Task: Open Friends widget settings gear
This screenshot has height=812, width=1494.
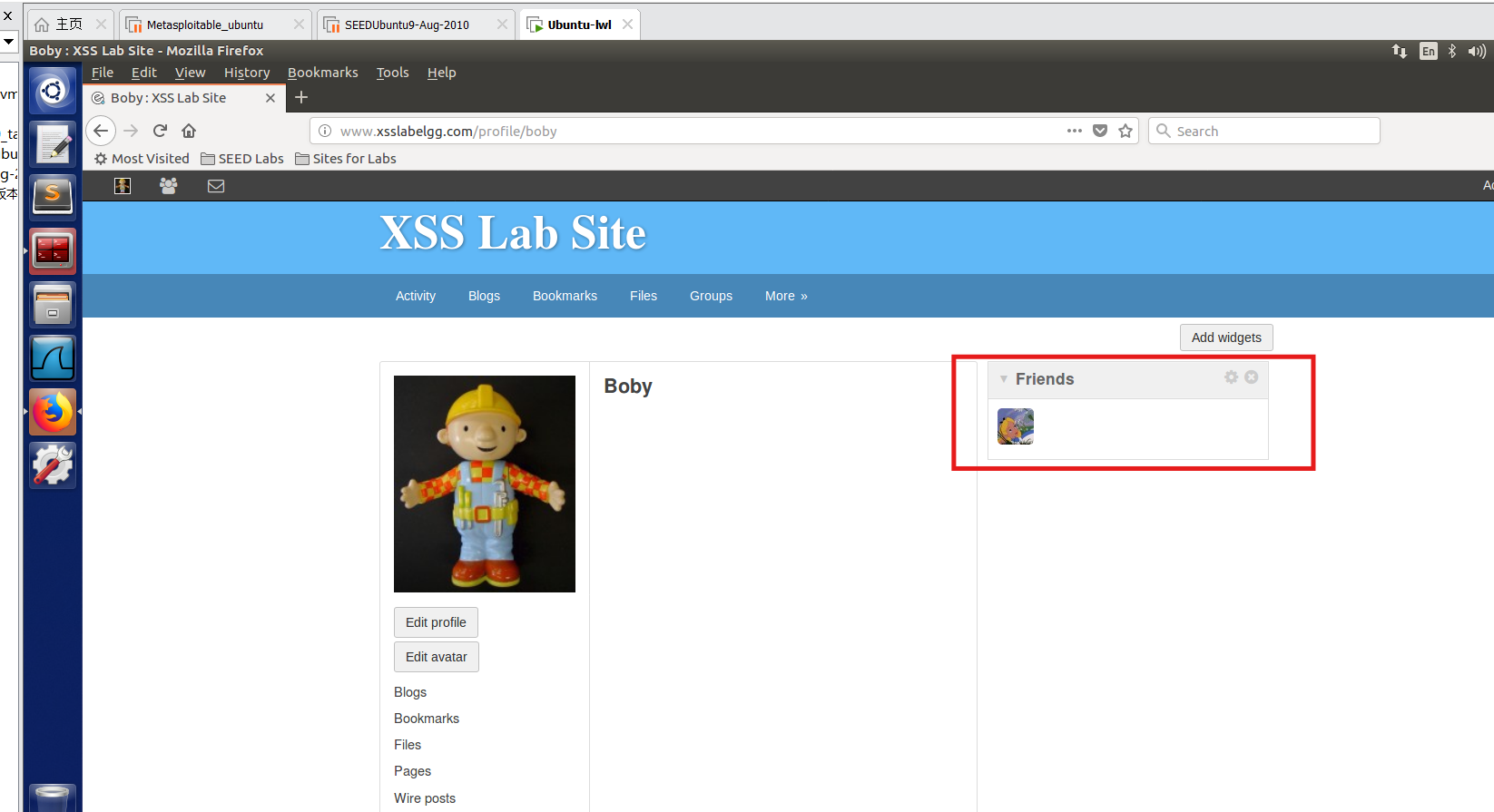Action: [1231, 377]
